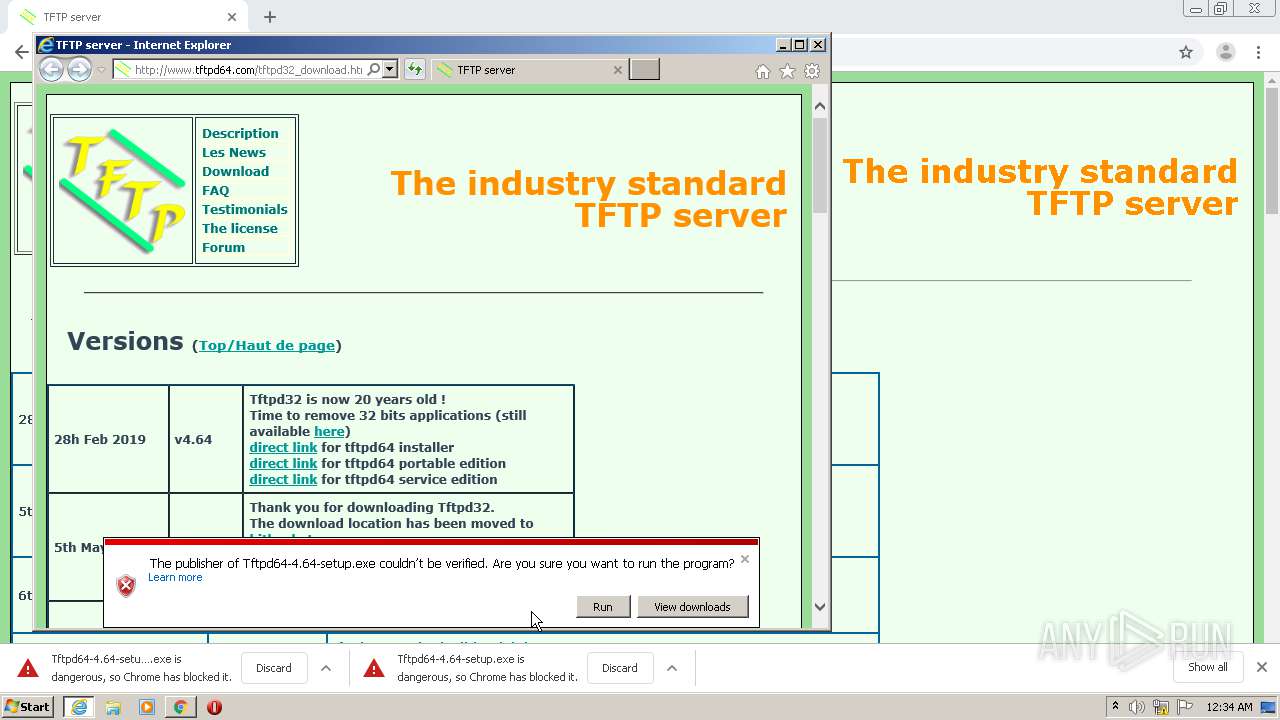This screenshot has width=1280, height=720.
Task: Show hidden tray icons arrow
Action: tap(1114, 707)
